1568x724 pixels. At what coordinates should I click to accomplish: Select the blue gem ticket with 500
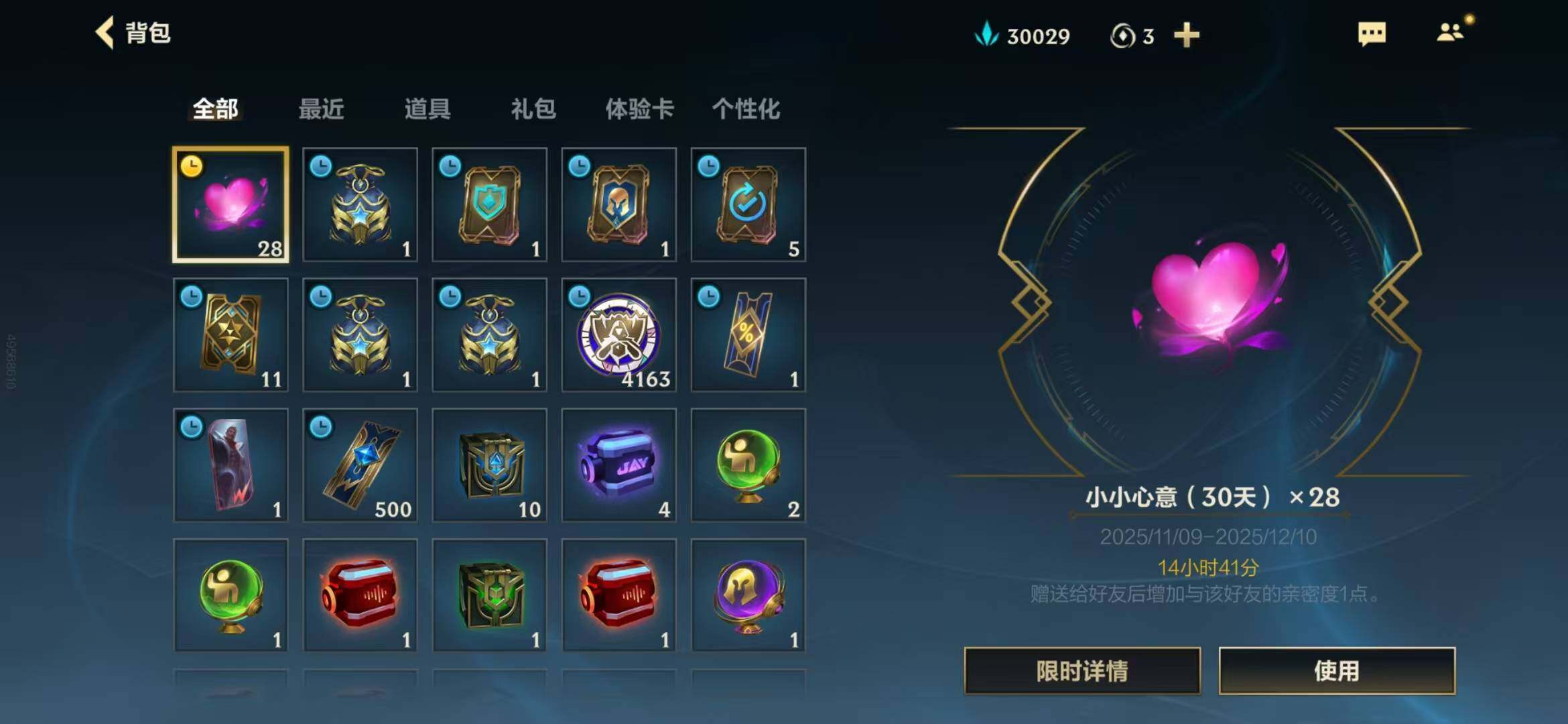point(360,465)
